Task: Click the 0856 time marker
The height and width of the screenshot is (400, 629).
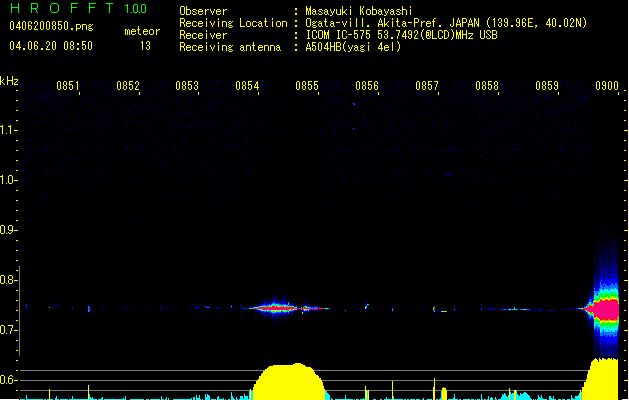Action: click(367, 86)
